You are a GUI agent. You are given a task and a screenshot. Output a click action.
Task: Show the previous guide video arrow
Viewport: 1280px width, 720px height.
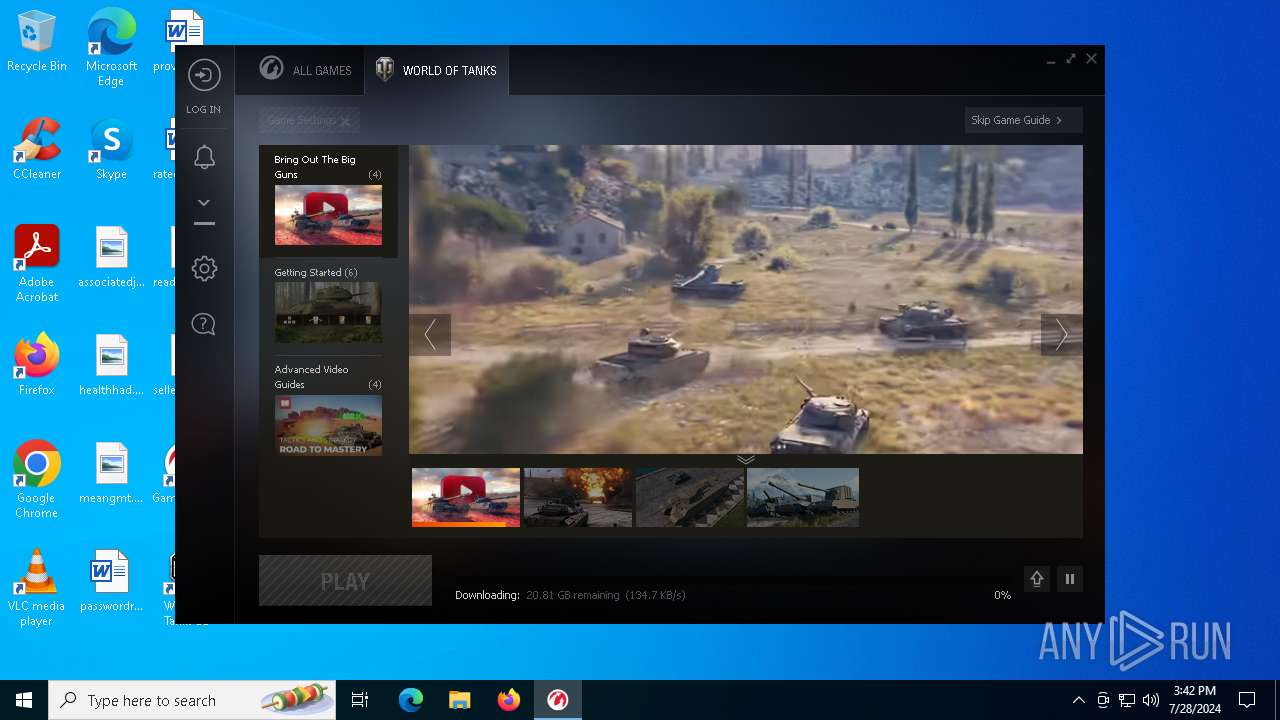click(430, 335)
